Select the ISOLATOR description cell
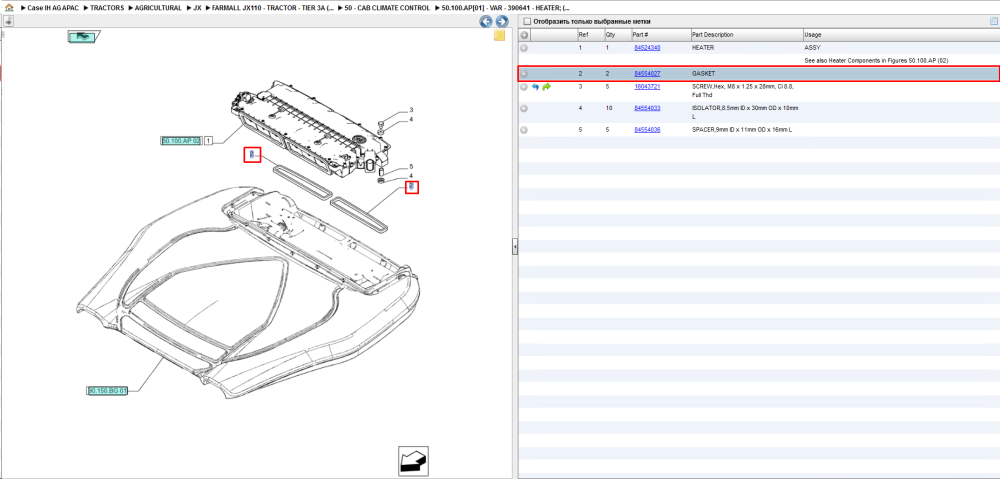 pyautogui.click(x=745, y=112)
